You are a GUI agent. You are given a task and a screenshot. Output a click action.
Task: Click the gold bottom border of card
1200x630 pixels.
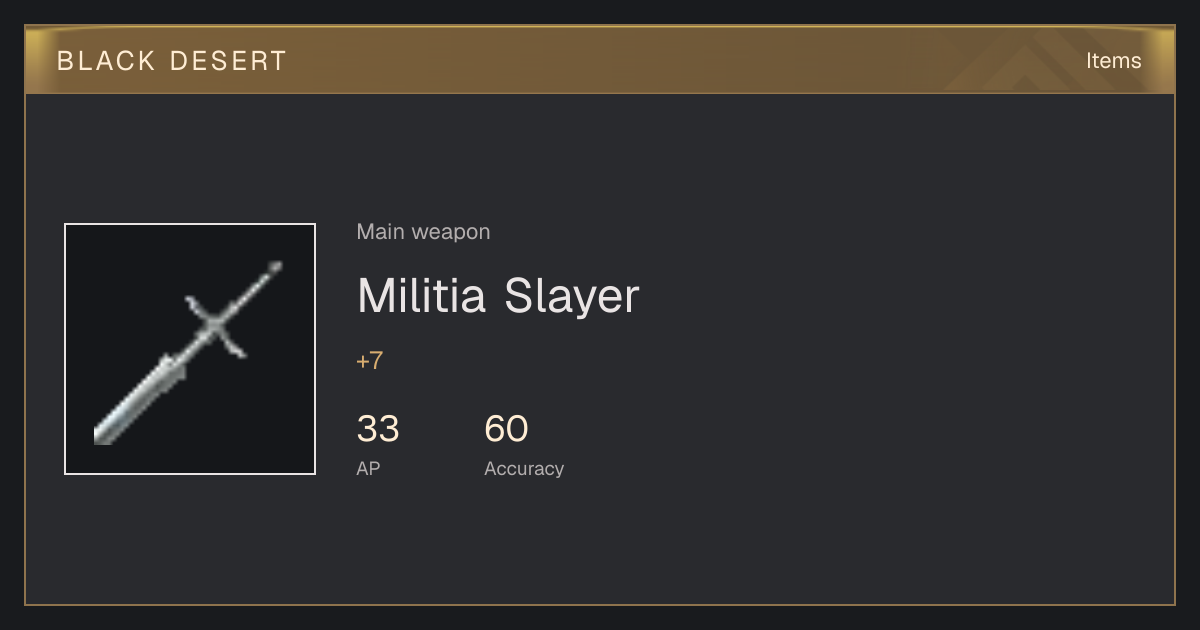[x=600, y=604]
